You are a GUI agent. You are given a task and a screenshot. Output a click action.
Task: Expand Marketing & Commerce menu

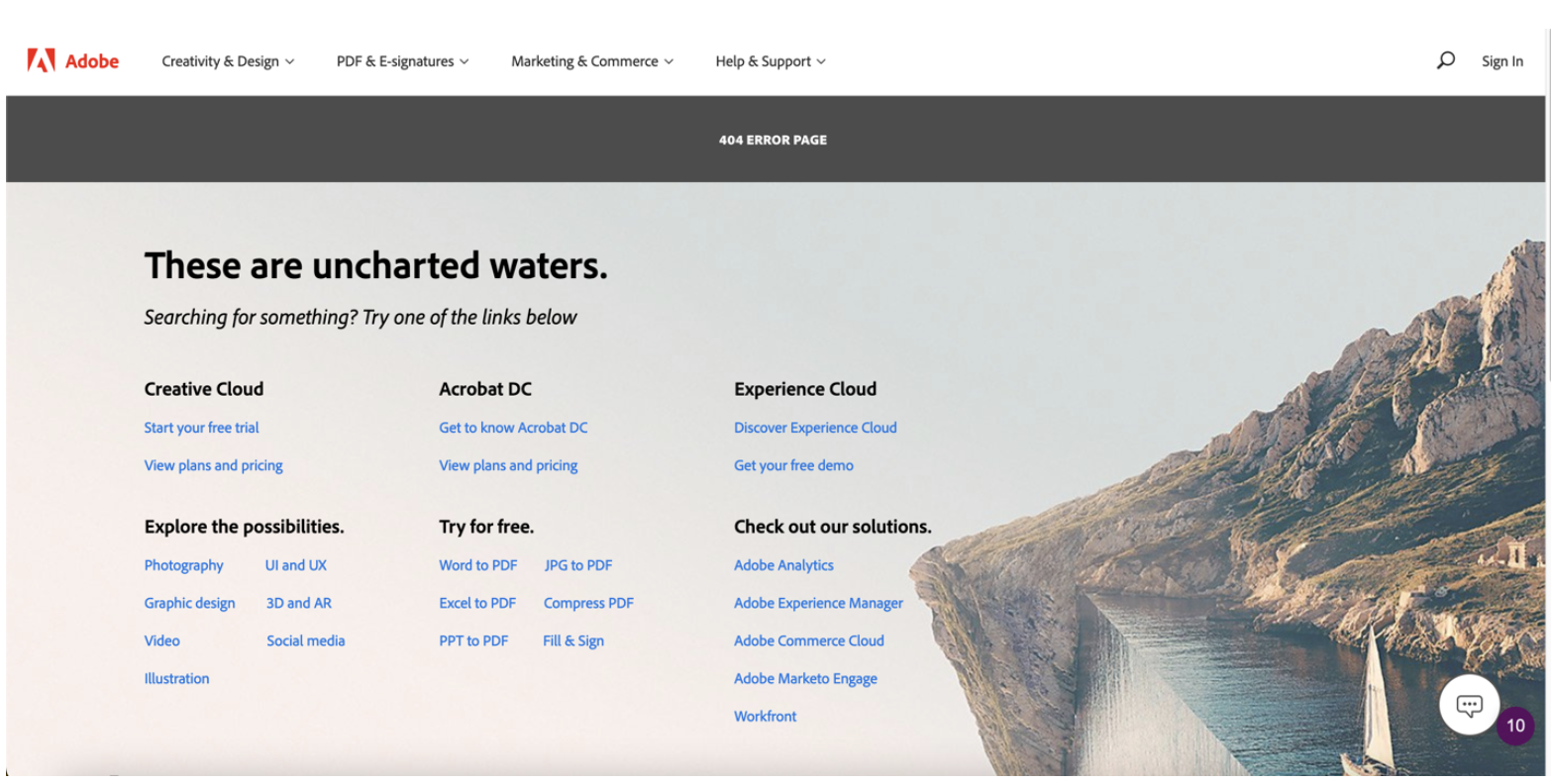coord(592,61)
